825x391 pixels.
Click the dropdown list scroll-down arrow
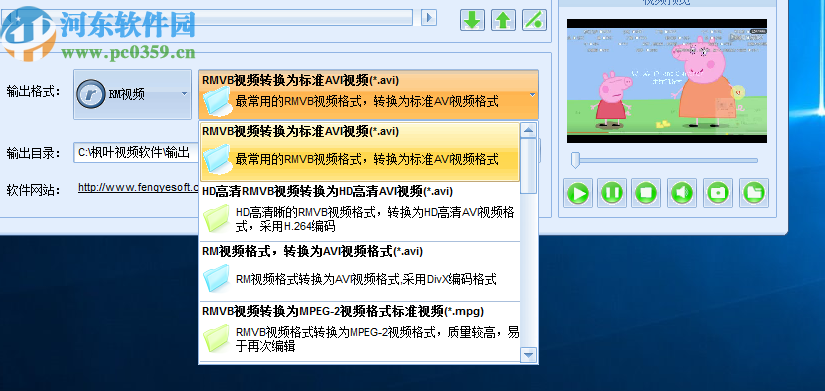pos(528,355)
